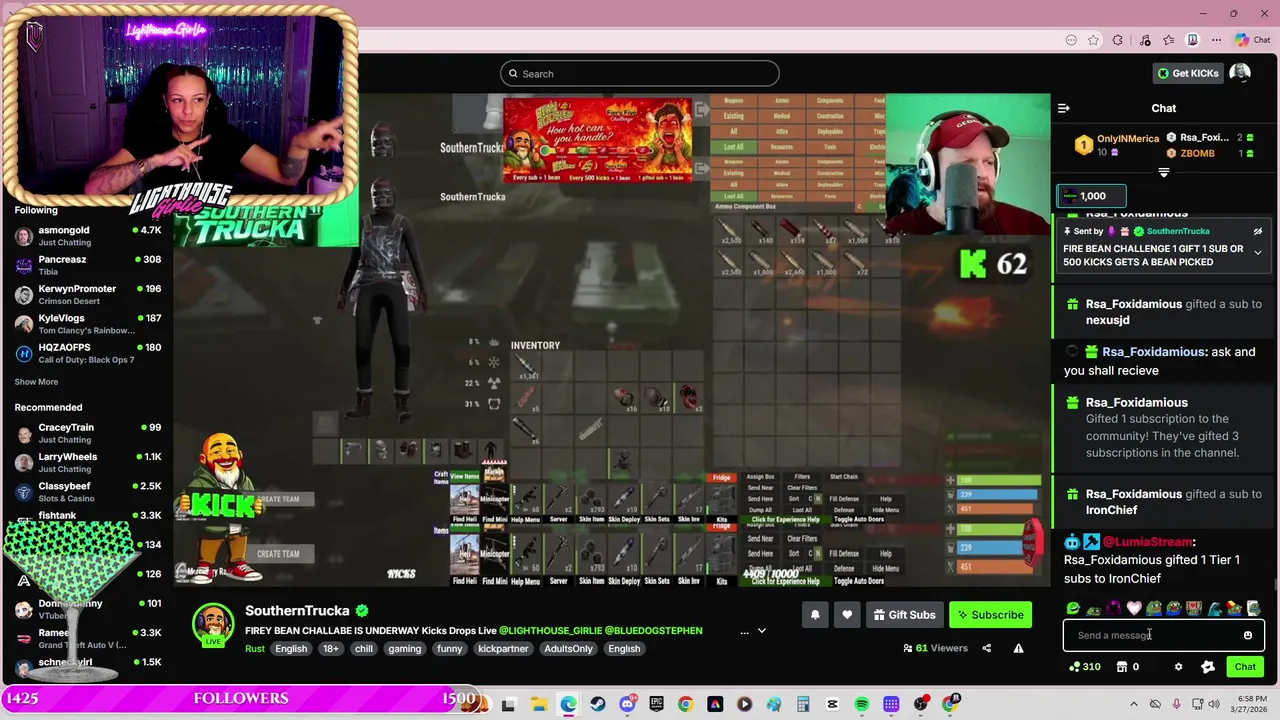Open the shop icon showing 0
The height and width of the screenshot is (720, 1280).
tap(1128, 667)
